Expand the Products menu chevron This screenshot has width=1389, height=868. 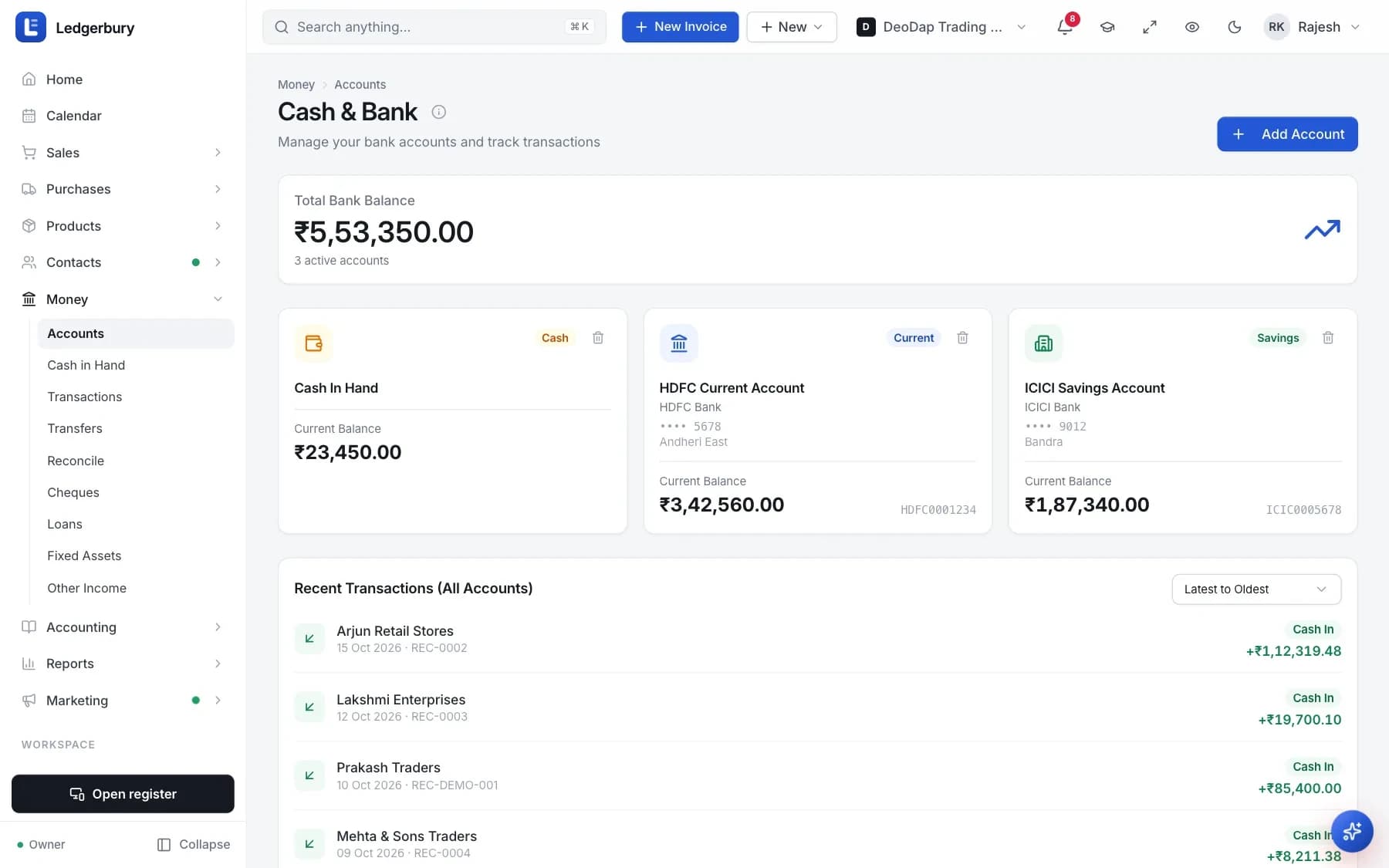click(x=218, y=226)
